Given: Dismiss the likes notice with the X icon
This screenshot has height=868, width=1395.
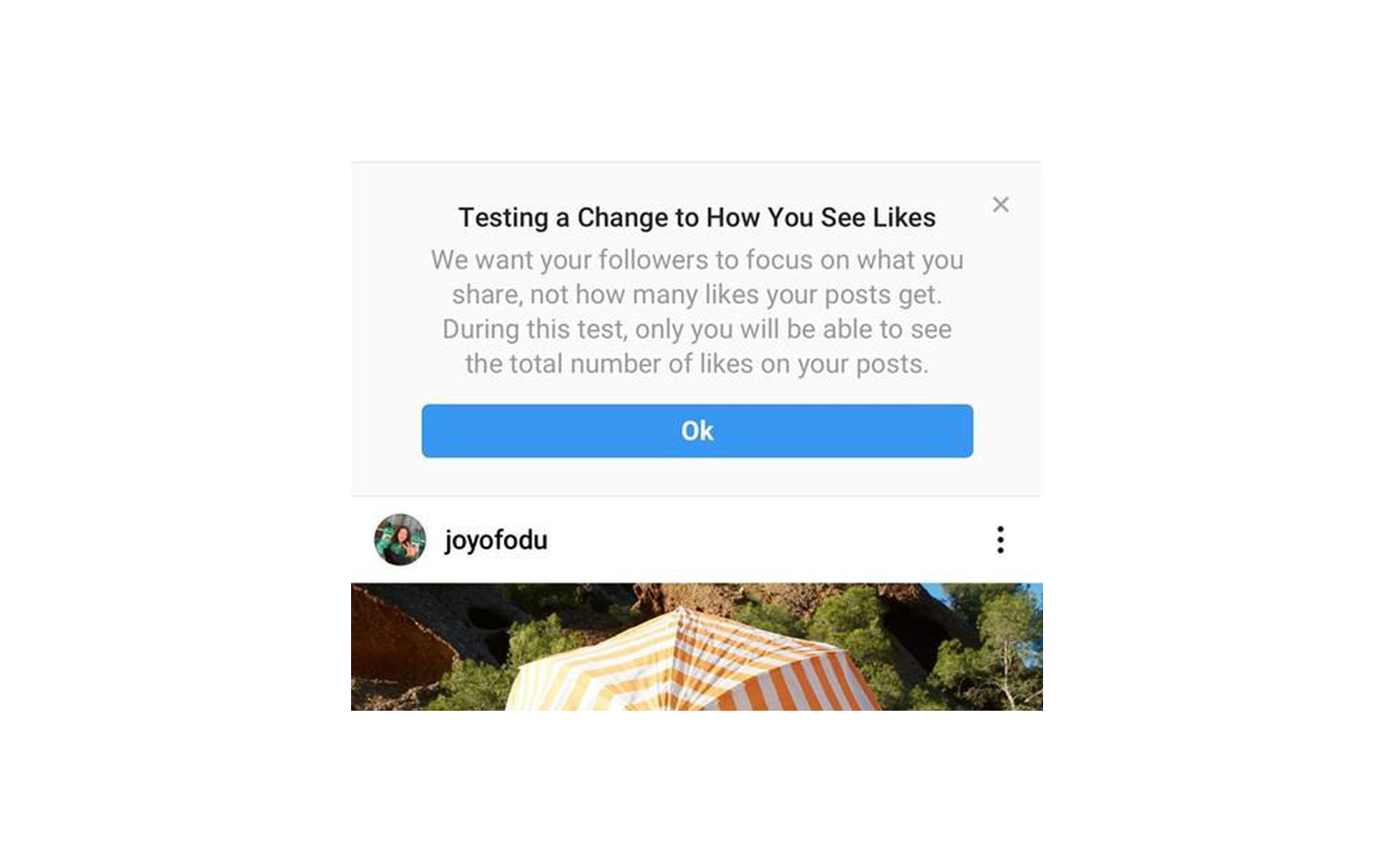Looking at the screenshot, I should (1001, 204).
